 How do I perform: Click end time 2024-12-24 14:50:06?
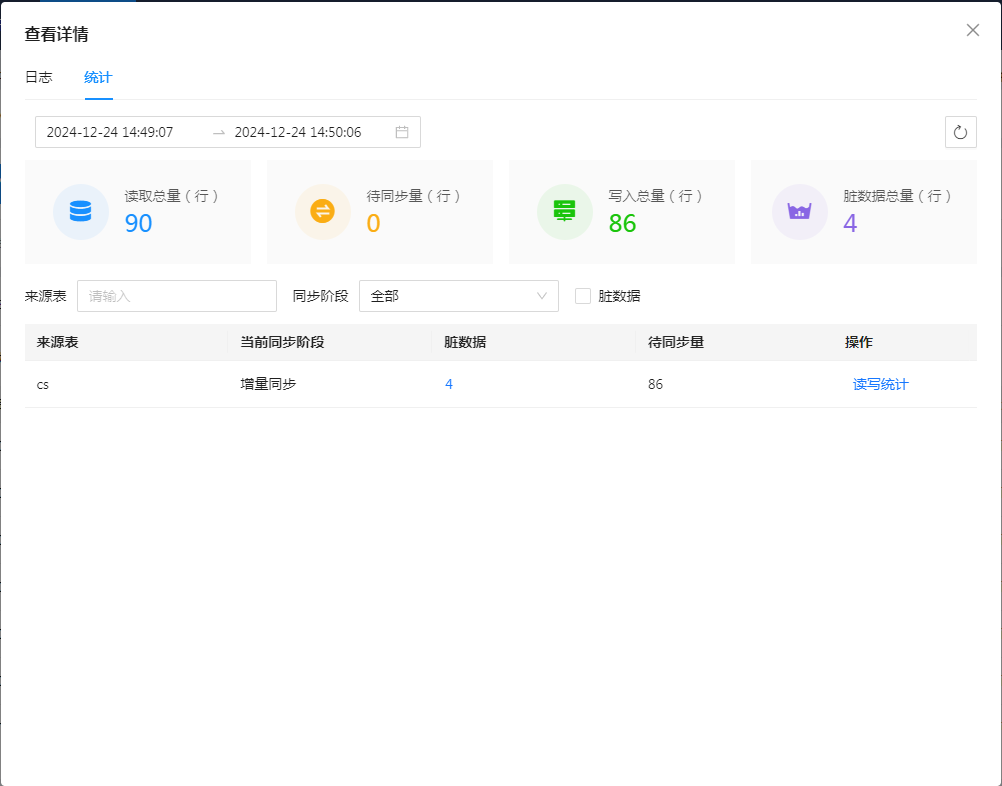298,132
